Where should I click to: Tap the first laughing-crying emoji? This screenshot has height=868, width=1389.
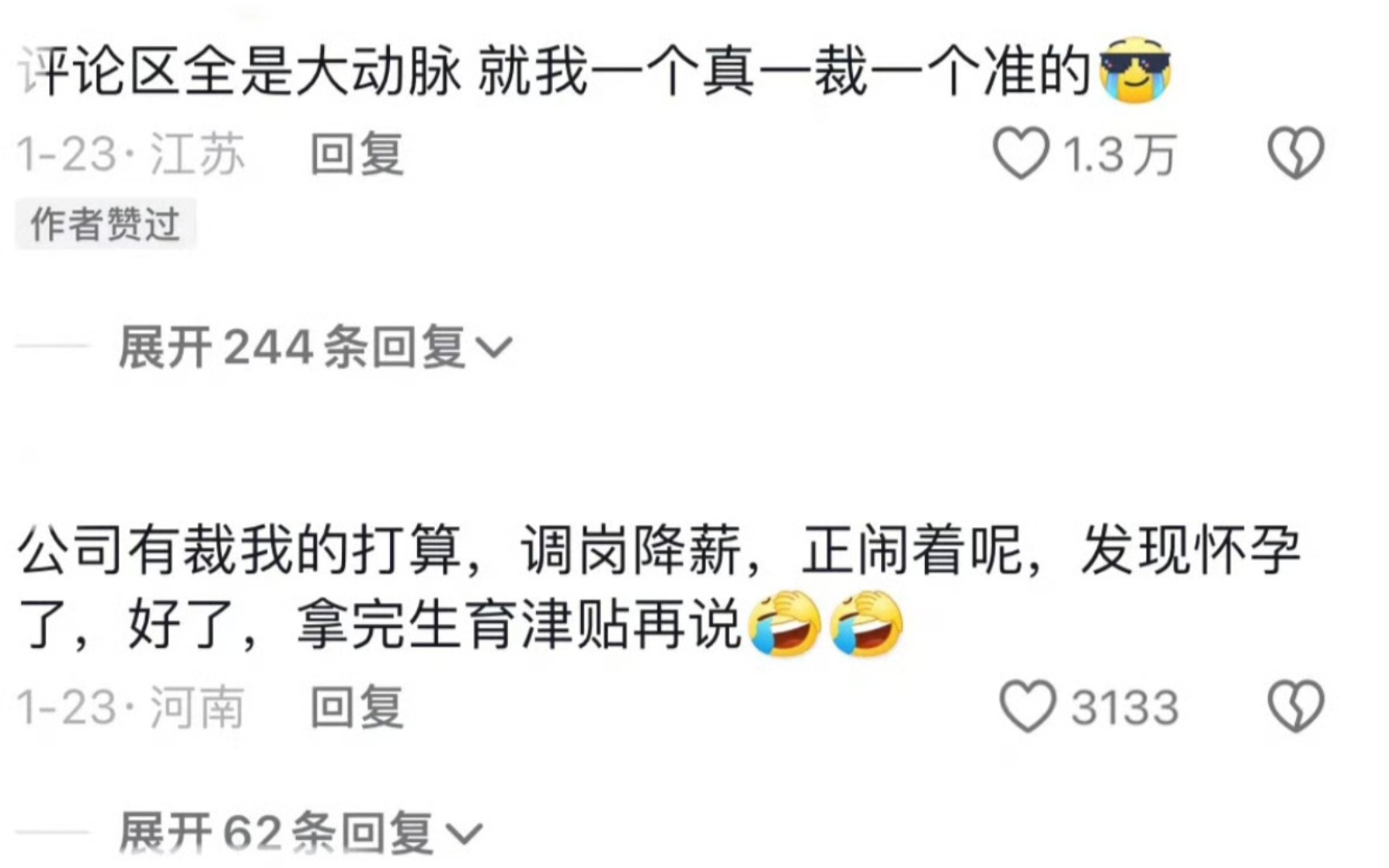tap(784, 624)
